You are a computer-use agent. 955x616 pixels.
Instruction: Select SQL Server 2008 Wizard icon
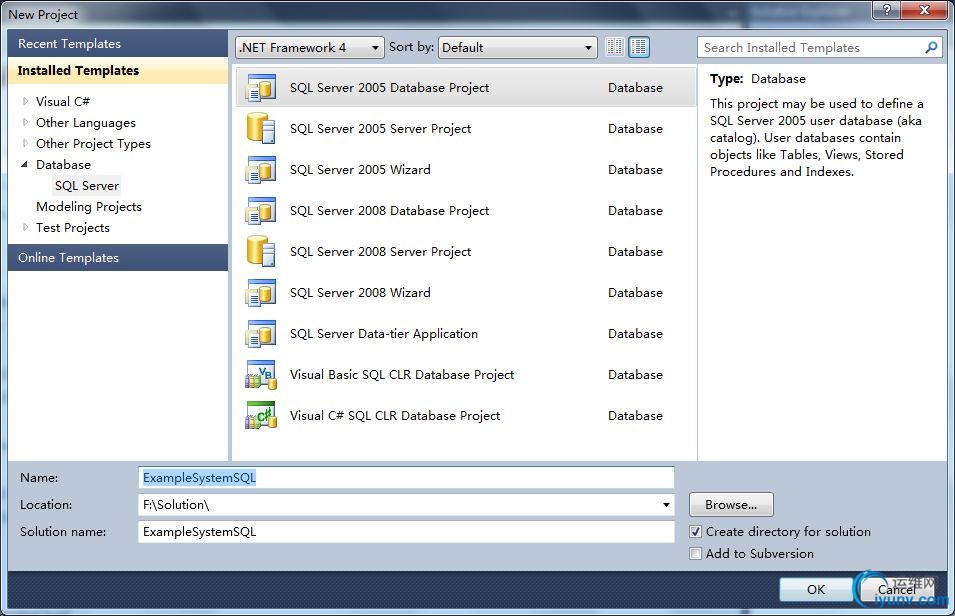pos(261,293)
